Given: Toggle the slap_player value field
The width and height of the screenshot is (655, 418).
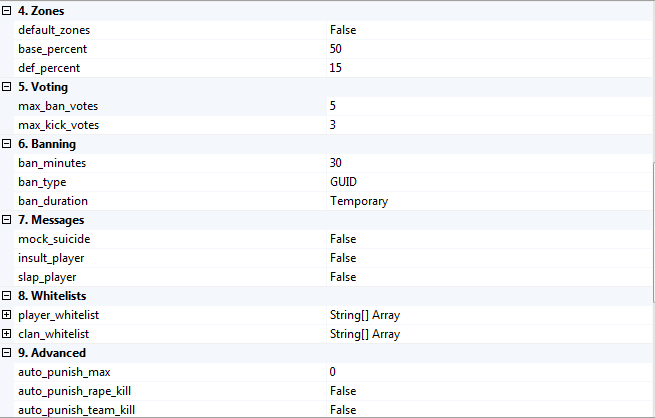Looking at the screenshot, I should coord(343,277).
